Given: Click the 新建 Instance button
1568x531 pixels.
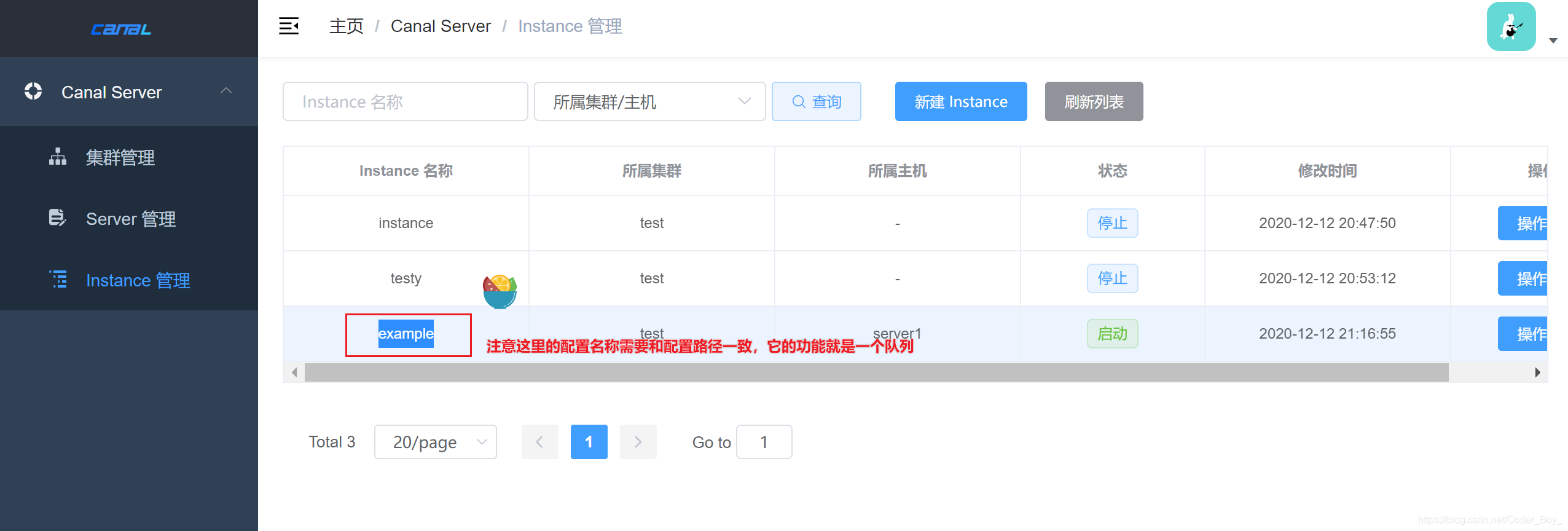Looking at the screenshot, I should tap(961, 101).
